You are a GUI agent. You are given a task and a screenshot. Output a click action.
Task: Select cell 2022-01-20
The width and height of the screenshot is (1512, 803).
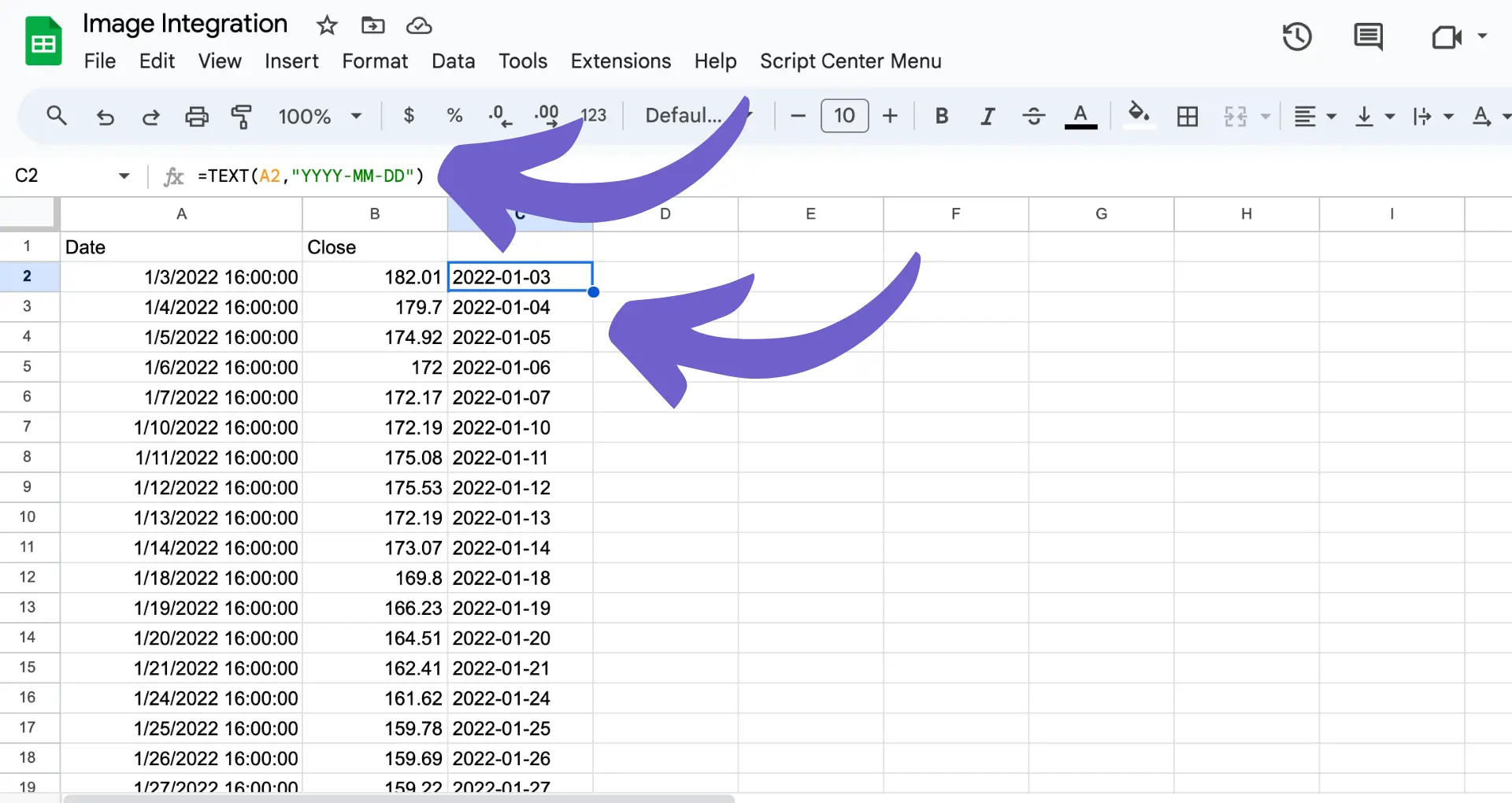coord(520,638)
